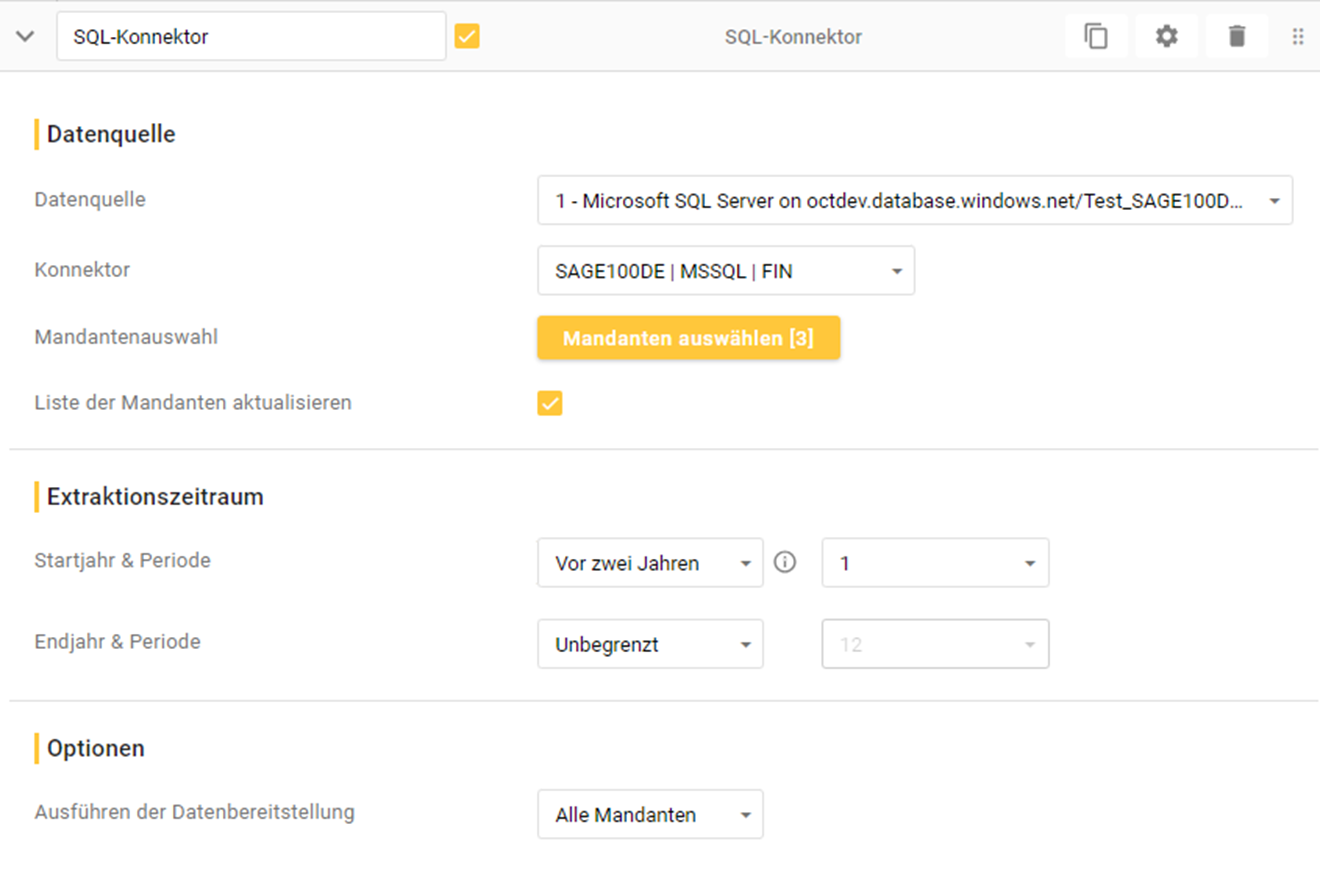Open the Endjahr 'Unbegrenzt' dropdown

650,645
